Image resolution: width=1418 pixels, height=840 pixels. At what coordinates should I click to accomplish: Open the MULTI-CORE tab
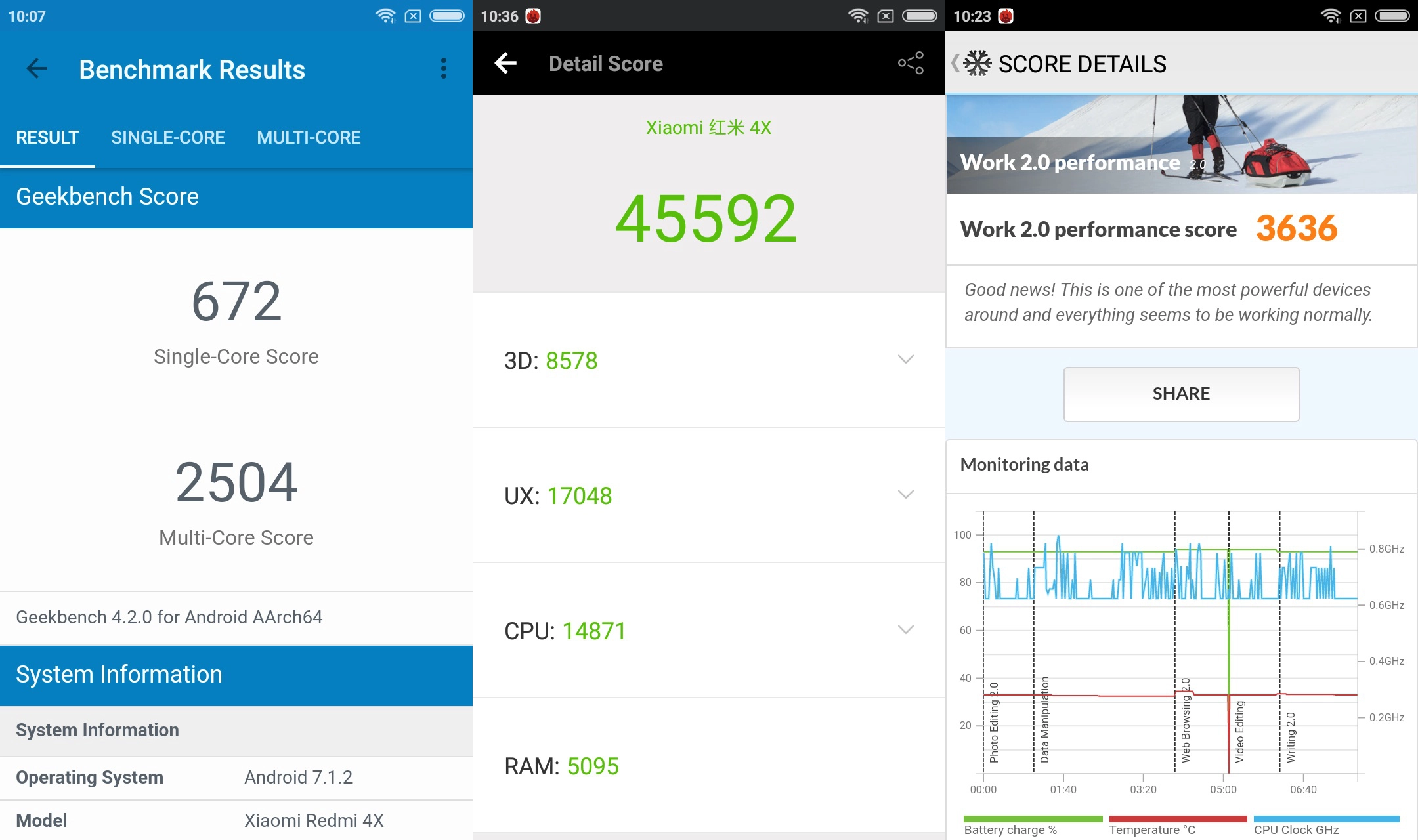(x=309, y=137)
